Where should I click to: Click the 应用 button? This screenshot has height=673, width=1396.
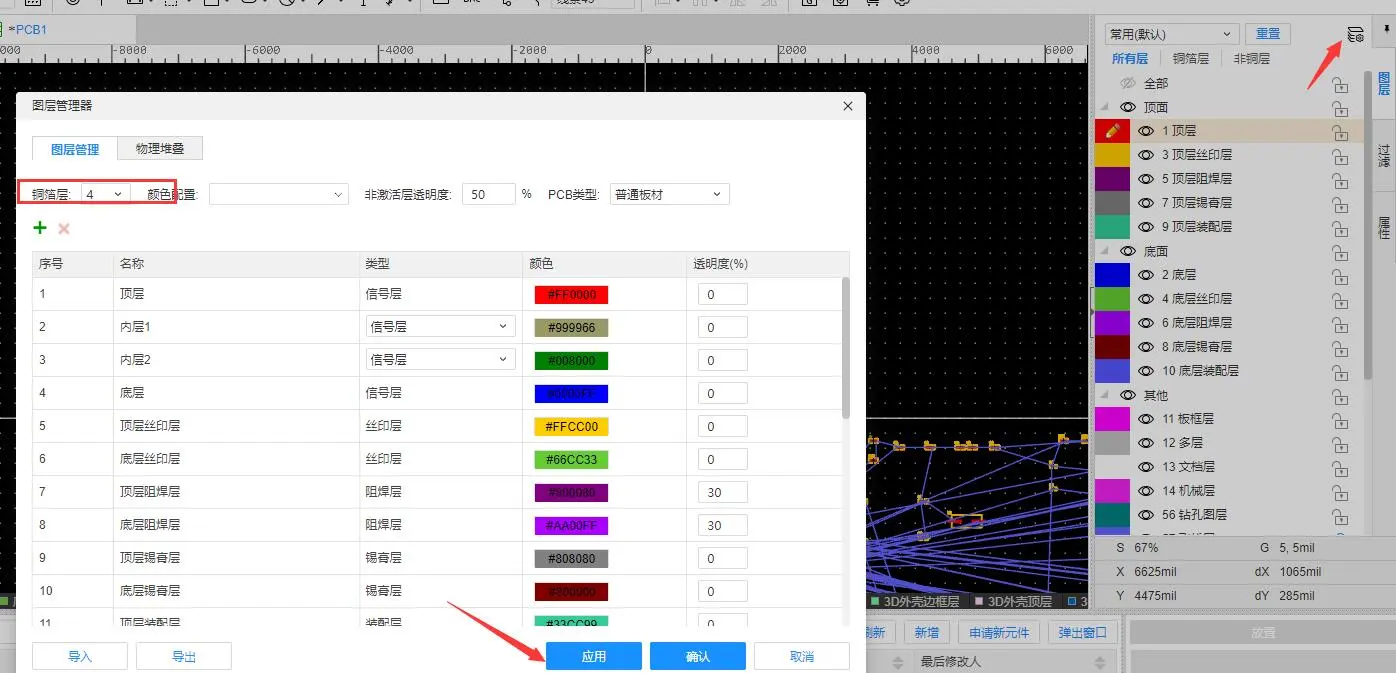pos(594,656)
